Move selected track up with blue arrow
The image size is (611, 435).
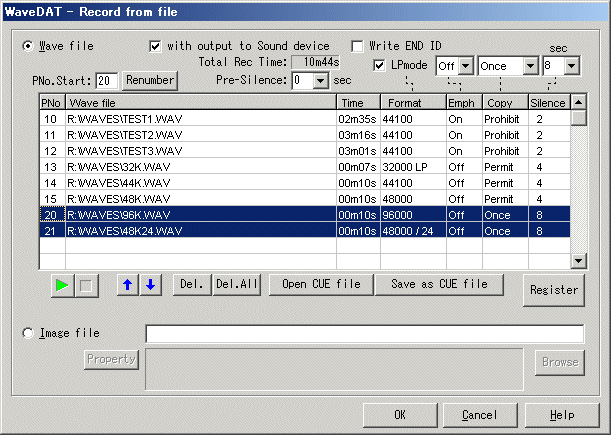127,285
